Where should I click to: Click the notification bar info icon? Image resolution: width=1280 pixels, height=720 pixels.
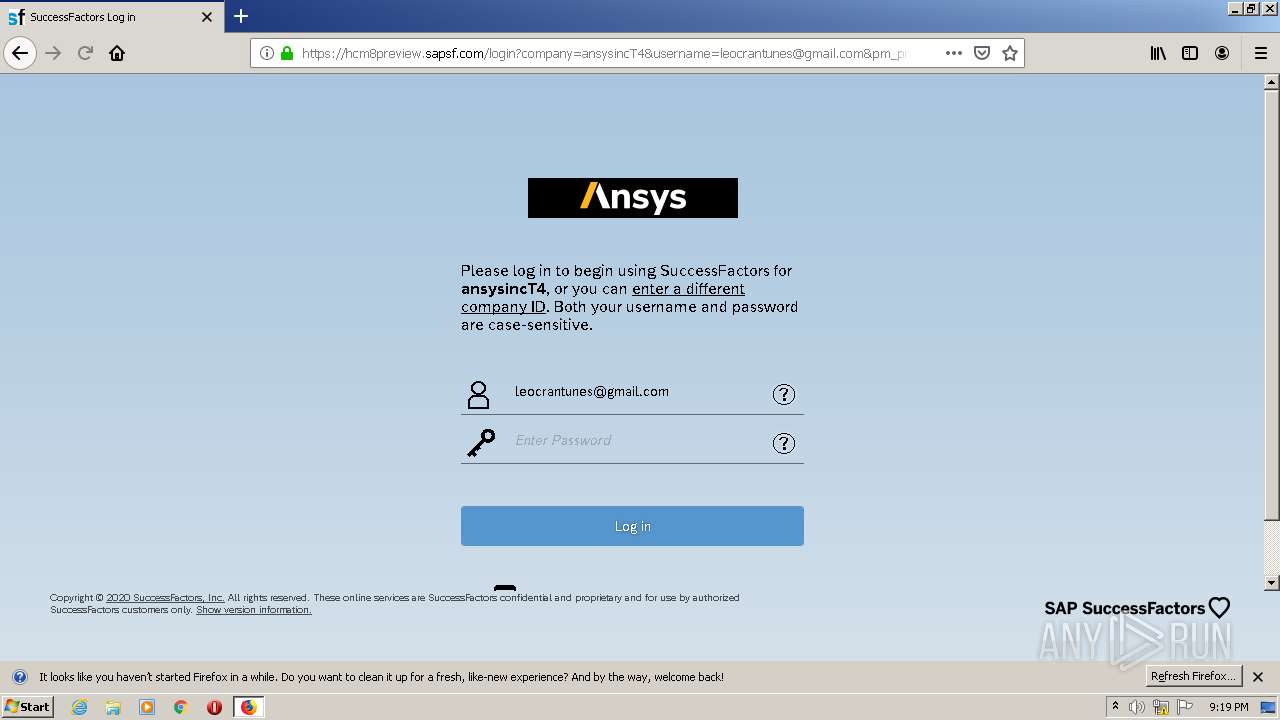click(x=19, y=677)
